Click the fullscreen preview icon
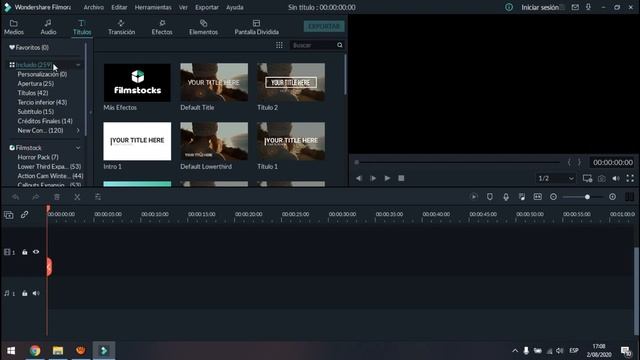This screenshot has width=640, height=360. click(x=630, y=178)
